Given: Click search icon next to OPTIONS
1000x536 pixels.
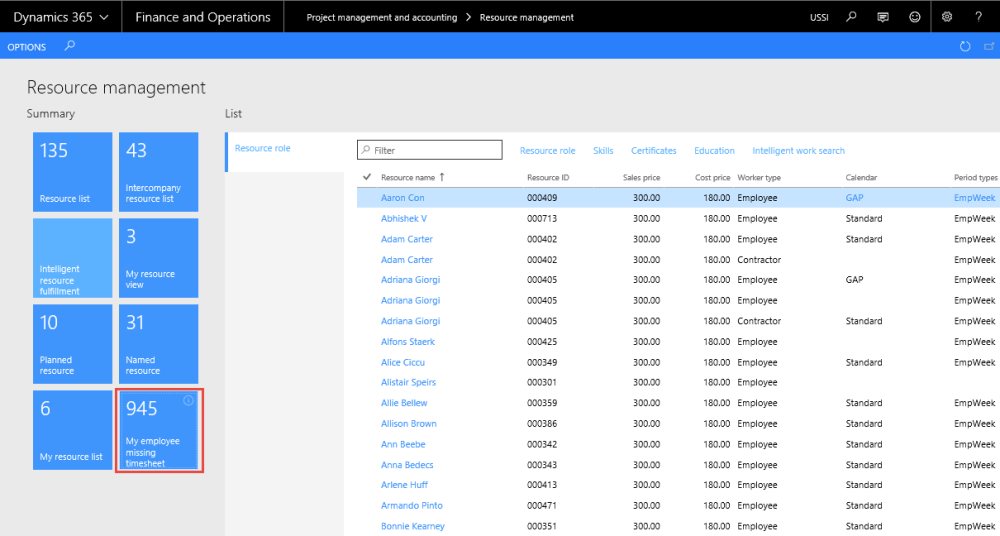Looking at the screenshot, I should click(69, 46).
